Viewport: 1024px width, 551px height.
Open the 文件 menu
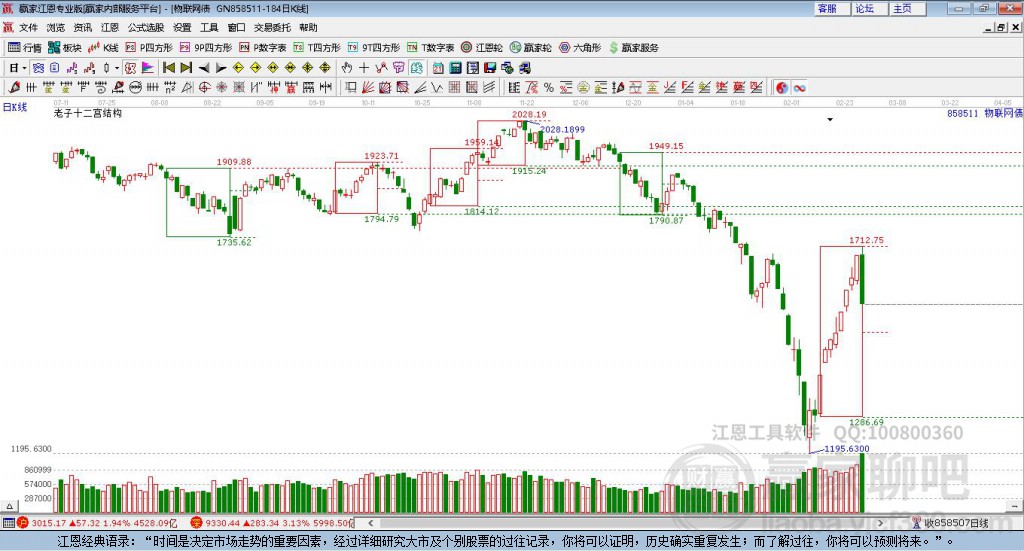29,27
